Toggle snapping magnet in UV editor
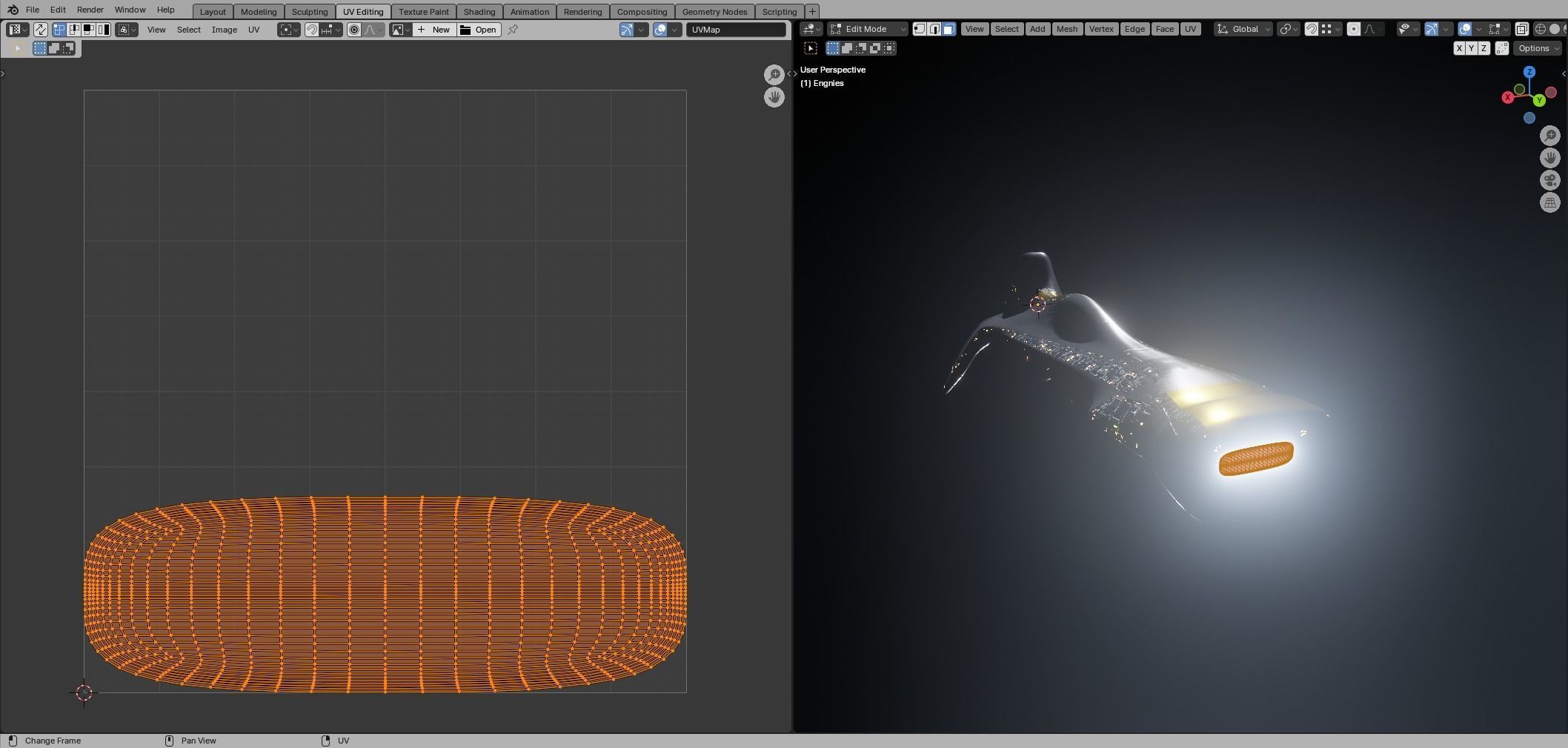This screenshot has width=1568, height=748. point(312,30)
